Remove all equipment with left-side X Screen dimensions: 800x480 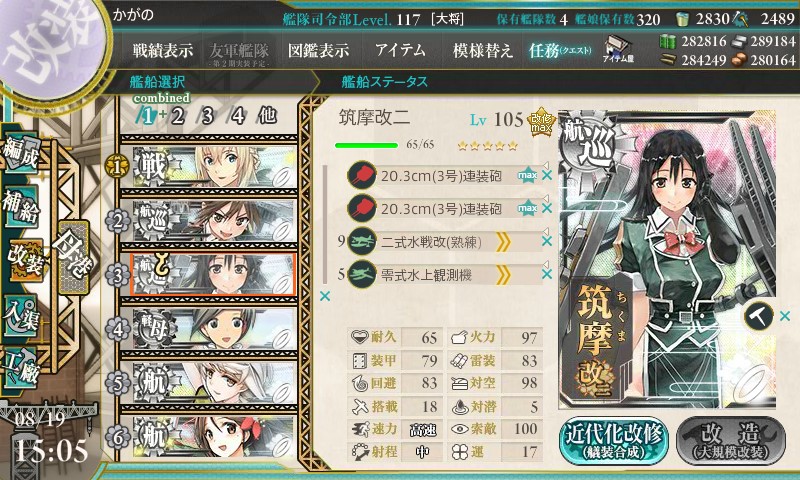(324, 296)
